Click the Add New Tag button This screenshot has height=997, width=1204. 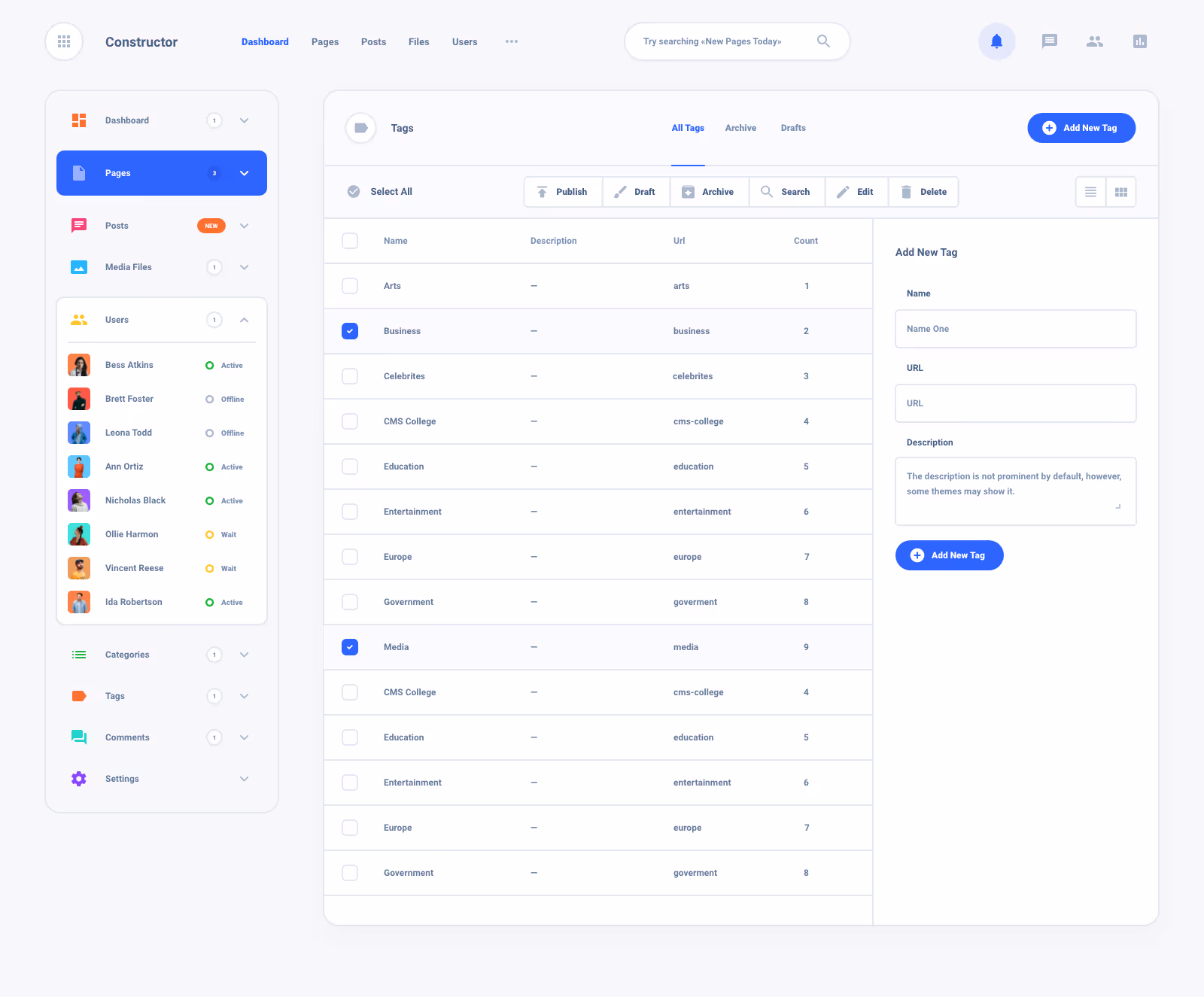coord(1081,128)
